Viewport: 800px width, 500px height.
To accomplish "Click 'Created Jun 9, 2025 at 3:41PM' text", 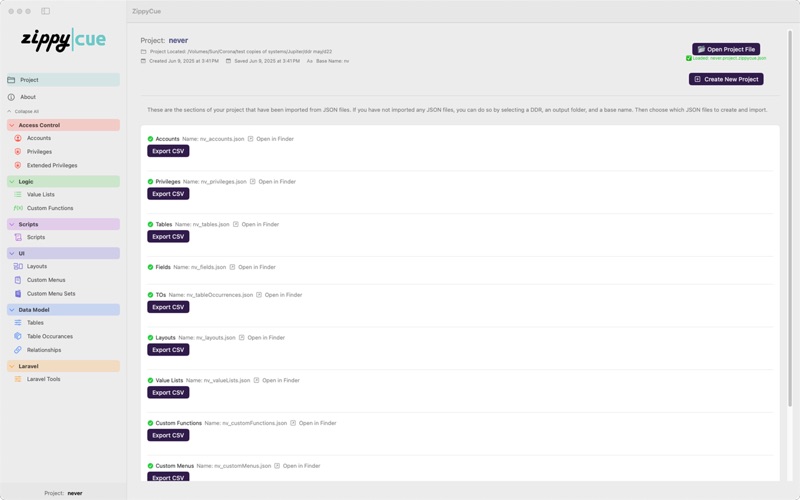I will [184, 61].
